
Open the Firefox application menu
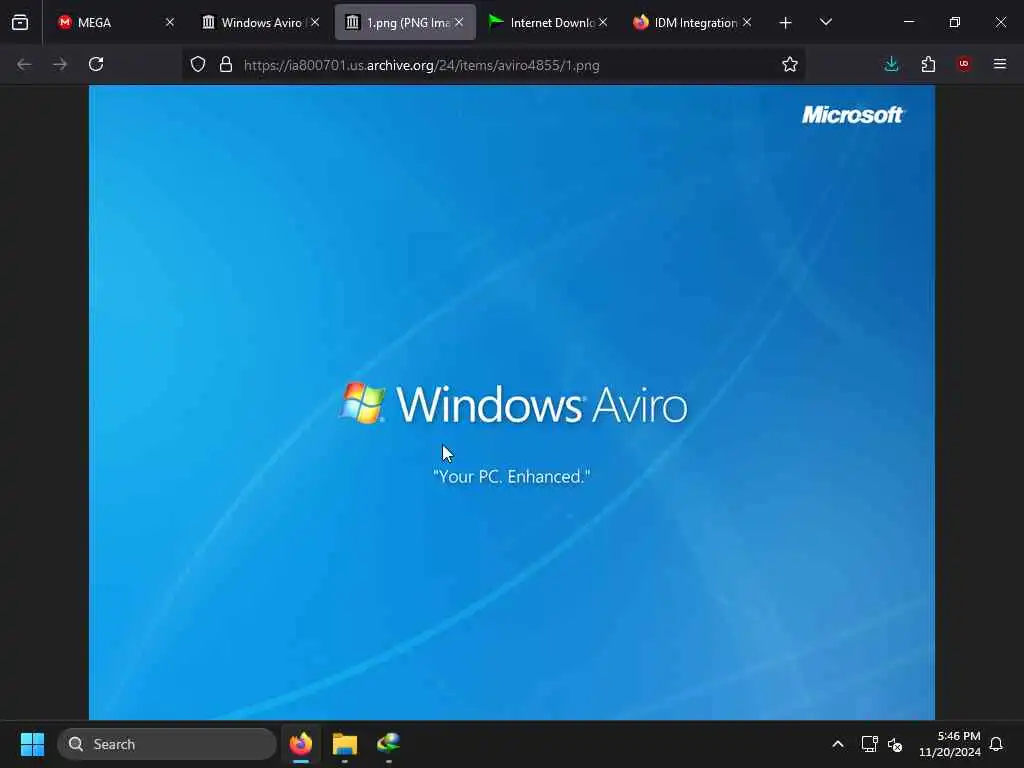(1000, 64)
